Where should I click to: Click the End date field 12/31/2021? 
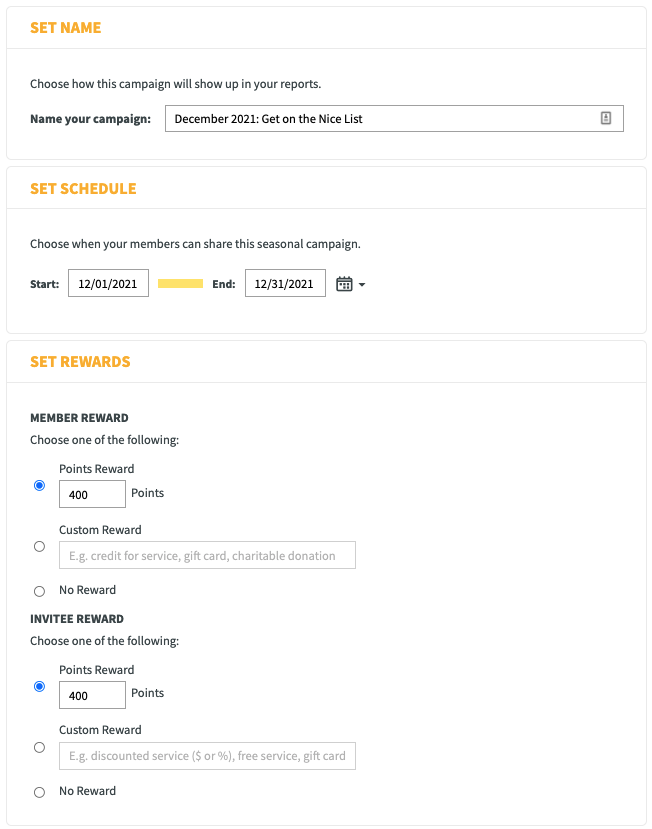285,283
